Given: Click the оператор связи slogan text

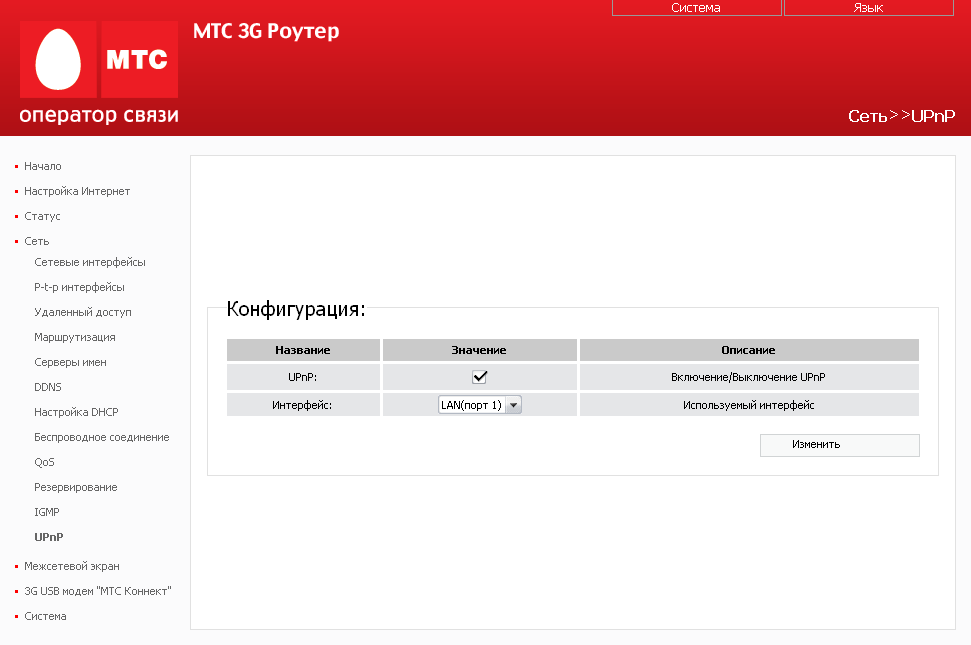Looking at the screenshot, I should click(x=99, y=115).
